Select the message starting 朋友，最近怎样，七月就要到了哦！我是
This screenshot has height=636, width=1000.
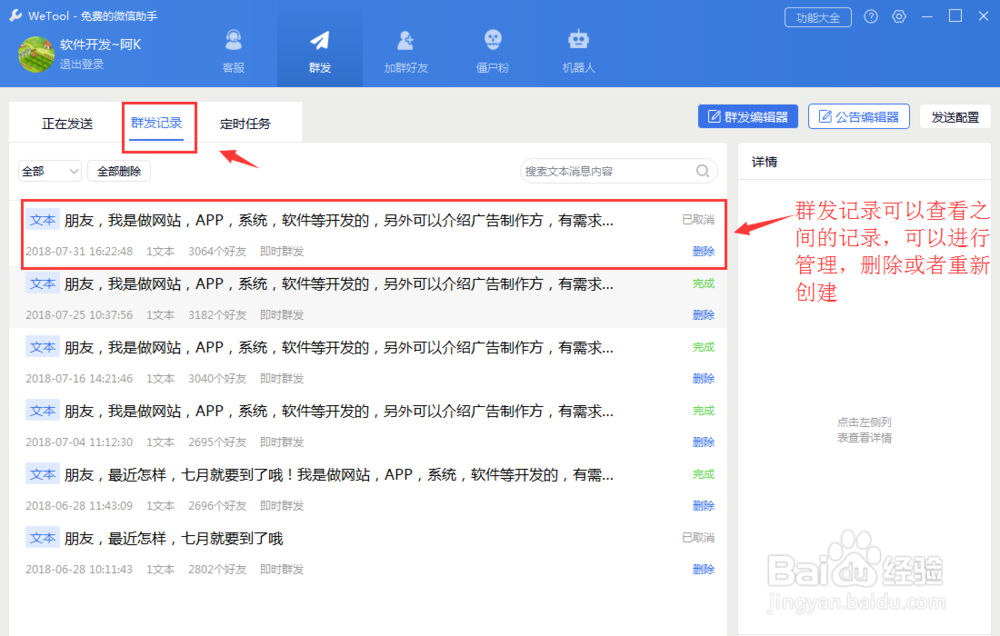[368, 489]
